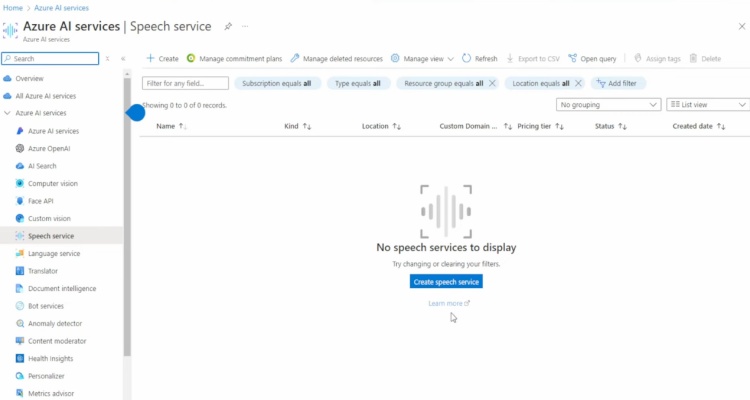The height and width of the screenshot is (400, 750).
Task: Click the Filter for any field box
Action: 185,83
